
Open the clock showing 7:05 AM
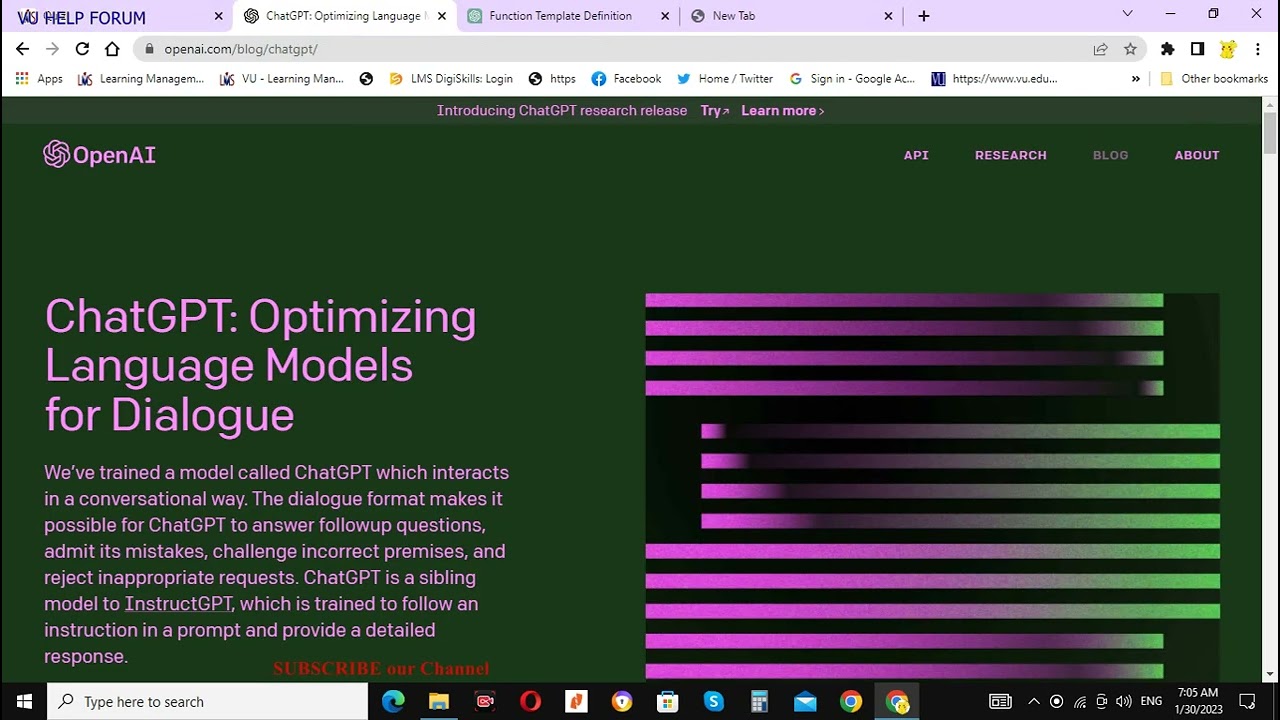(1198, 701)
